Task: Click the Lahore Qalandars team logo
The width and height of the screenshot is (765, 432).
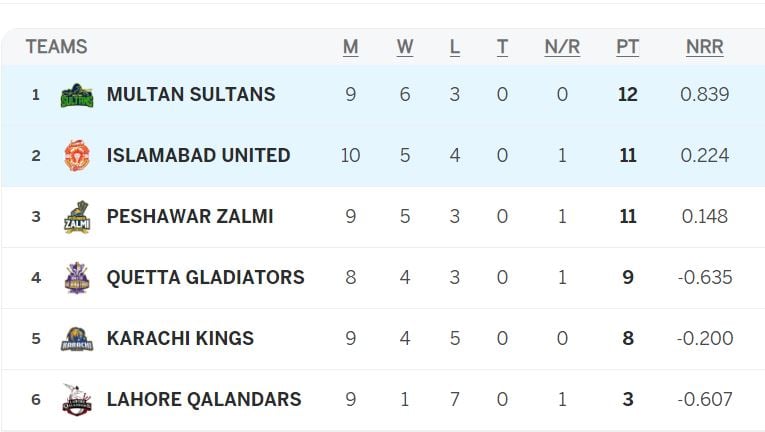Action: pos(77,400)
